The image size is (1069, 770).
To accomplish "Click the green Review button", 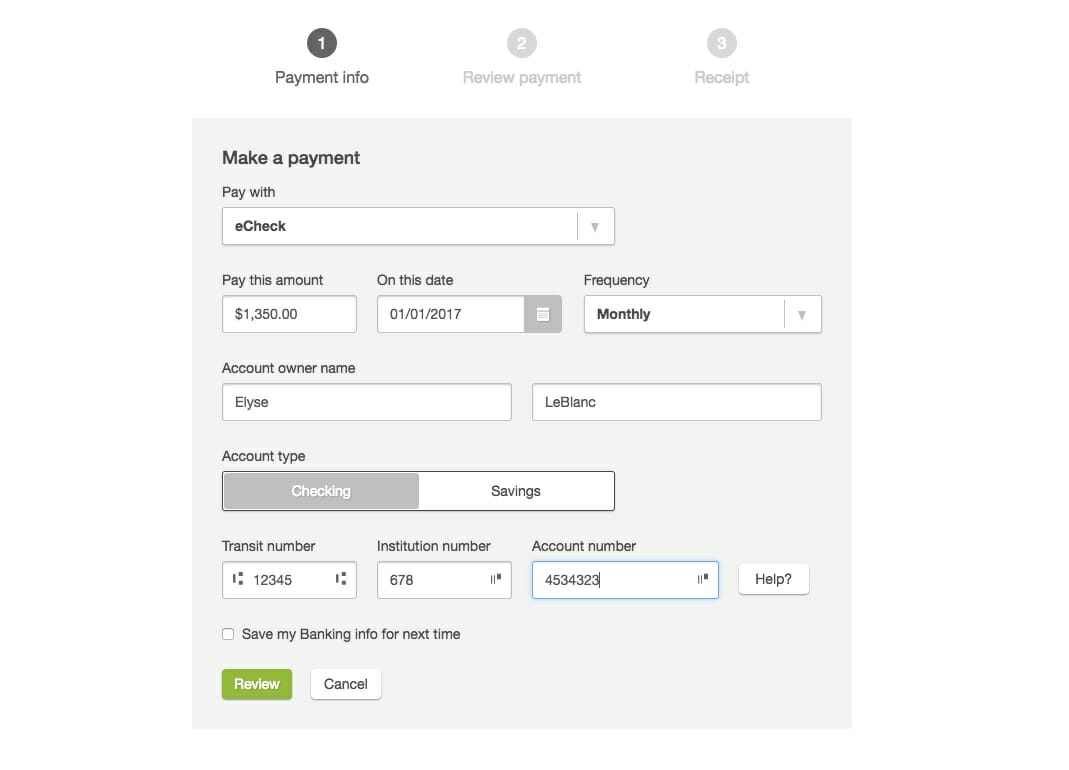I will click(257, 684).
